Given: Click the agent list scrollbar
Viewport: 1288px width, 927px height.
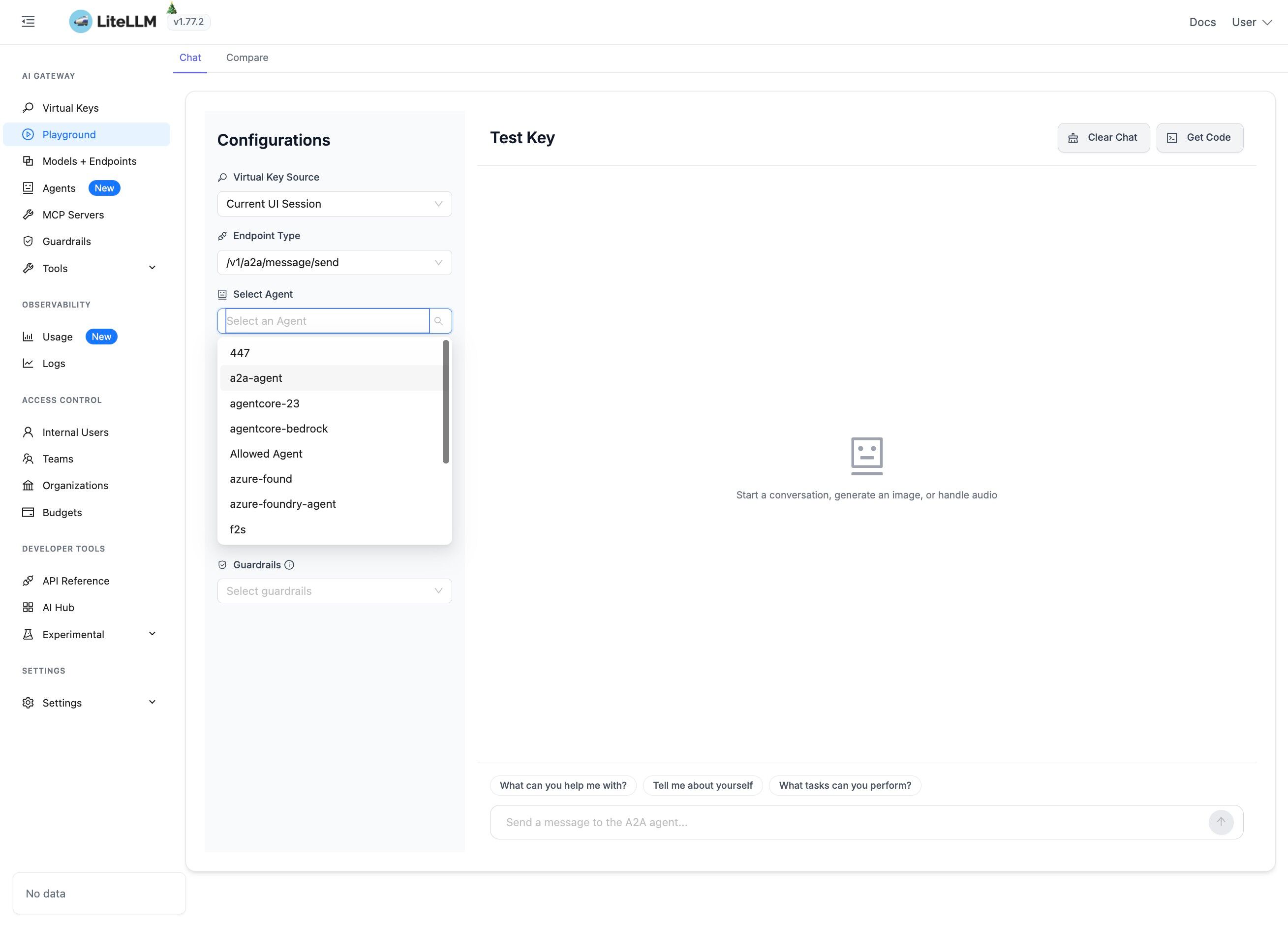Looking at the screenshot, I should click(x=446, y=401).
